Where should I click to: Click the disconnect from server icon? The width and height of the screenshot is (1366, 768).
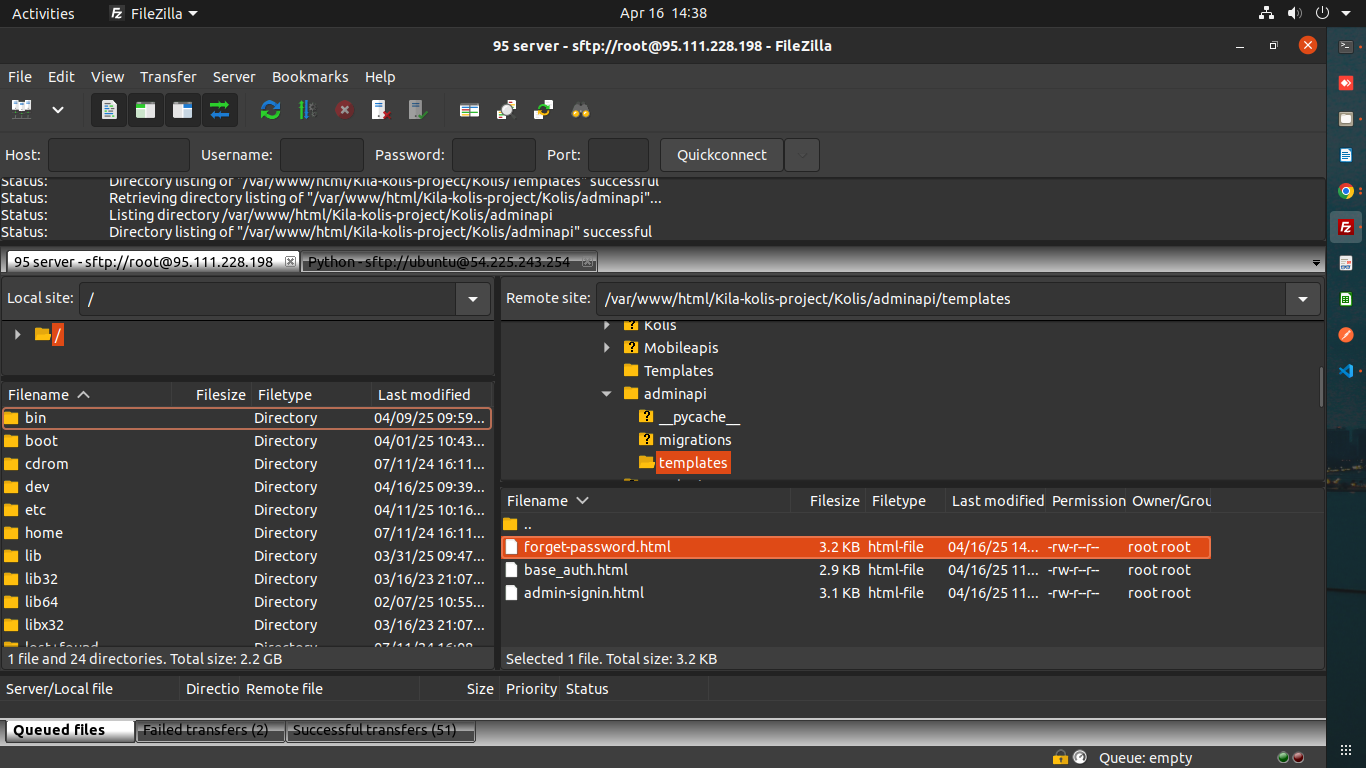[381, 109]
